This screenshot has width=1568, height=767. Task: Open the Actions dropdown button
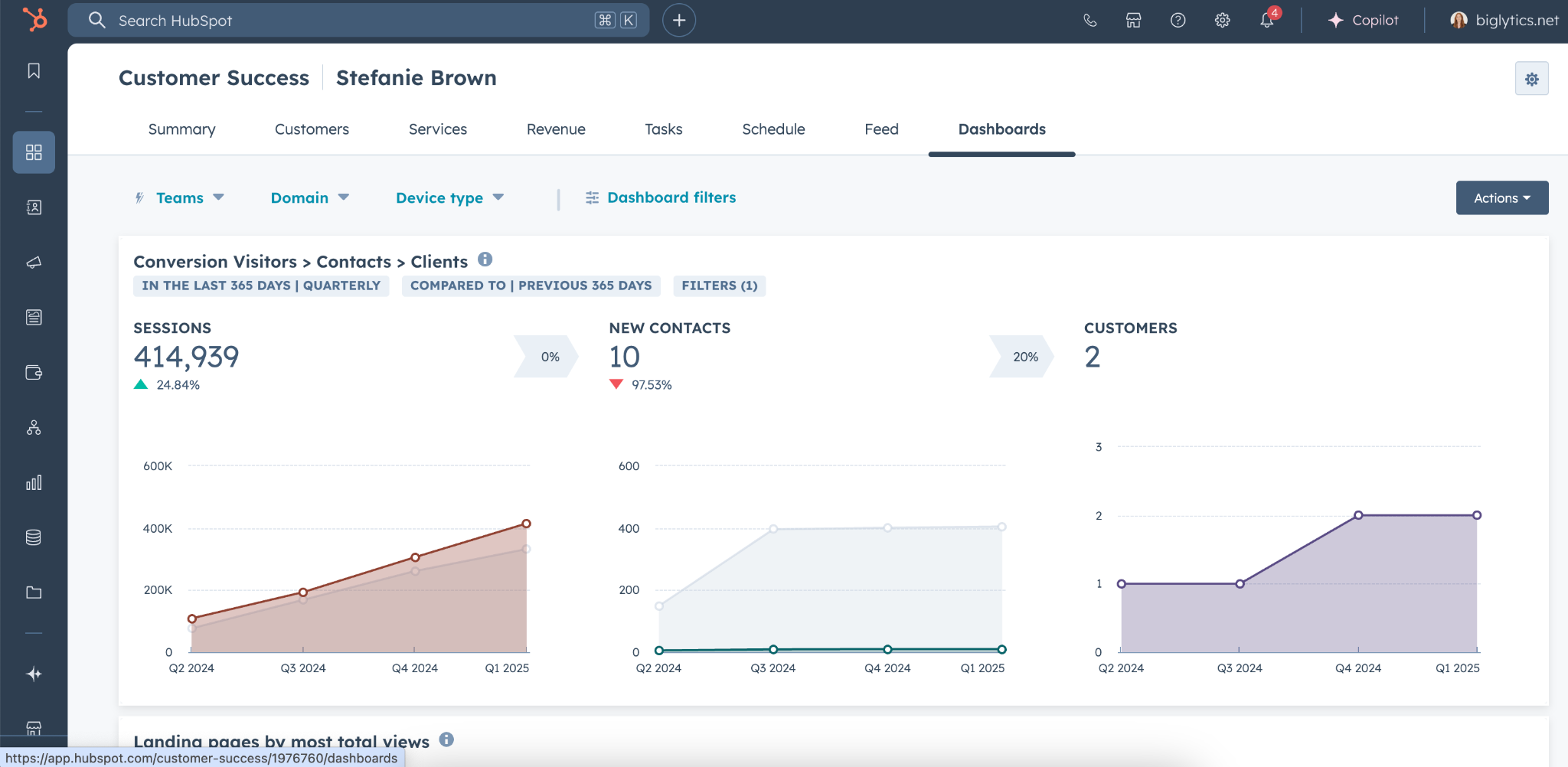click(1501, 198)
